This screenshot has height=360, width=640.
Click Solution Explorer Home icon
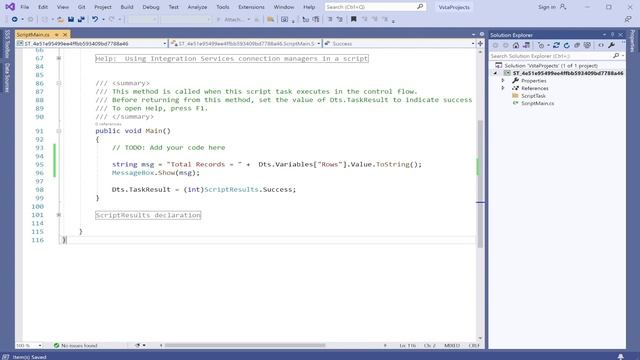[516, 45]
